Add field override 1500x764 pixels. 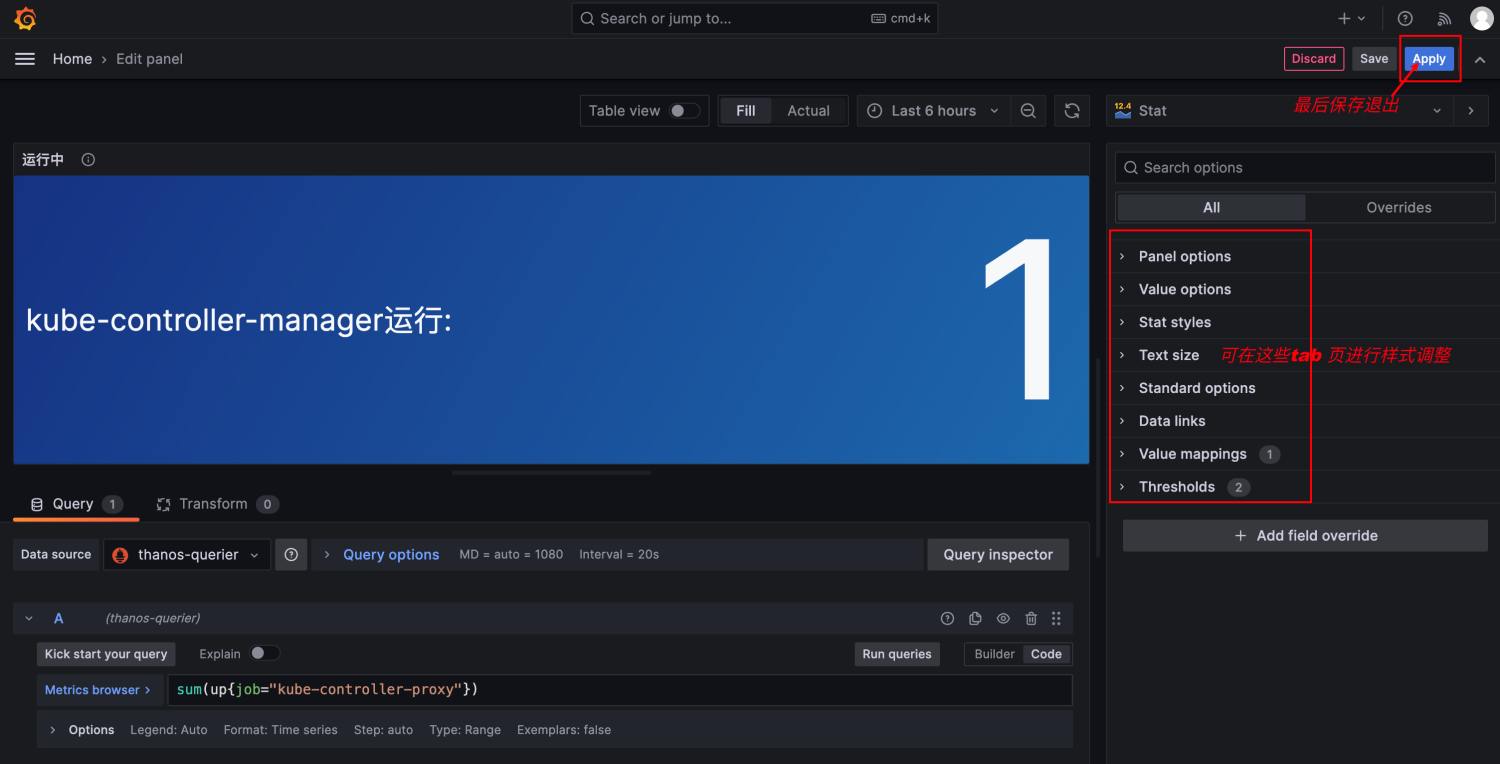click(x=1305, y=536)
